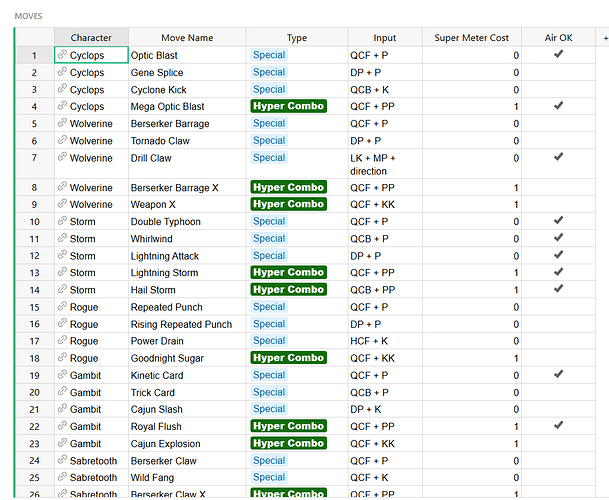The height and width of the screenshot is (500, 609).
Task: Select the Type column header
Action: coord(297,37)
